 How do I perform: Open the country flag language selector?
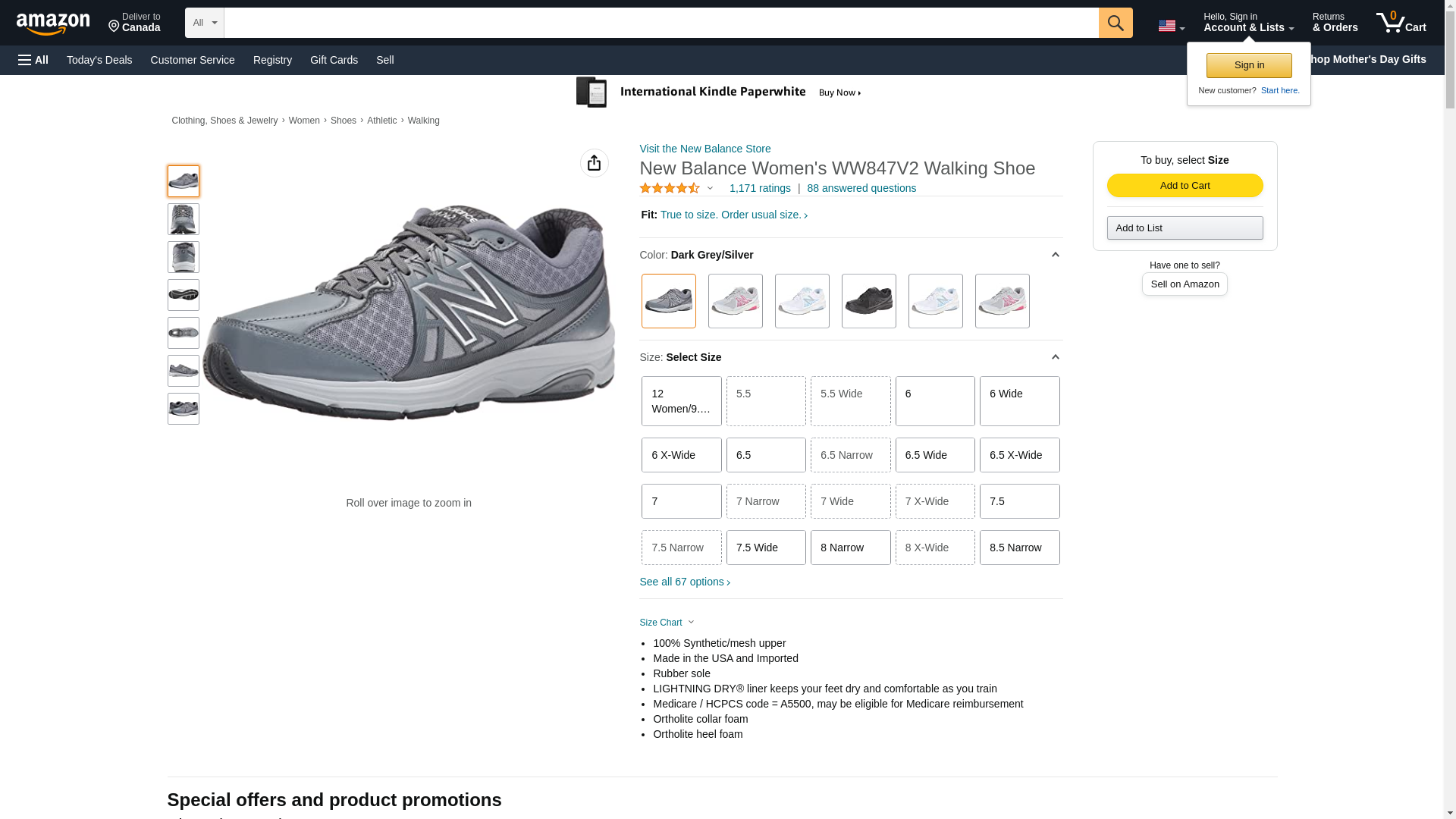[1171, 27]
